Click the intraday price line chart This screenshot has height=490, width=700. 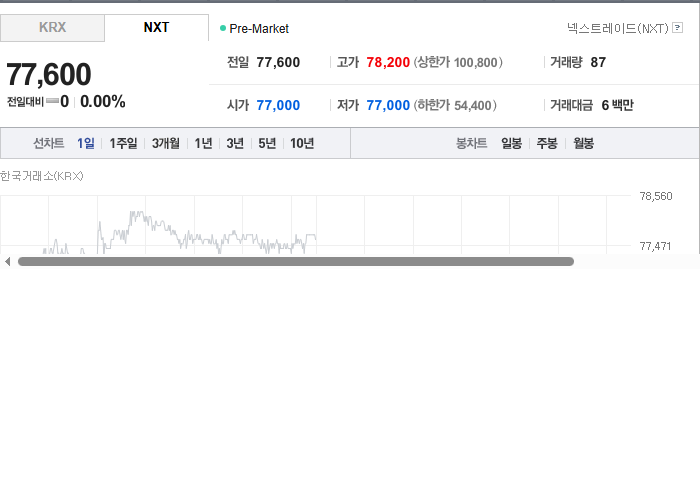pos(179,232)
